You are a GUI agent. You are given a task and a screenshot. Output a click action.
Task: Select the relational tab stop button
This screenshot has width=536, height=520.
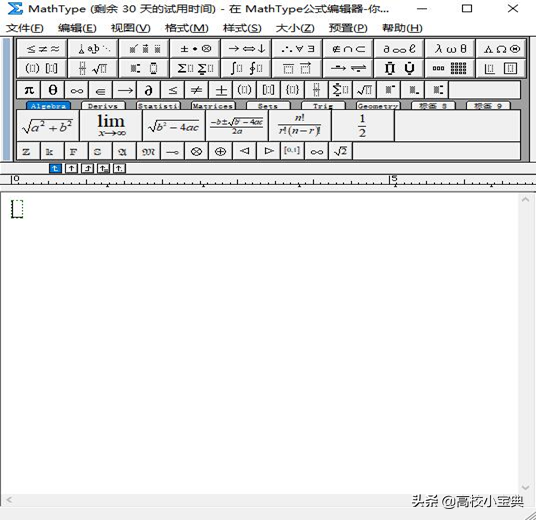(x=104, y=168)
